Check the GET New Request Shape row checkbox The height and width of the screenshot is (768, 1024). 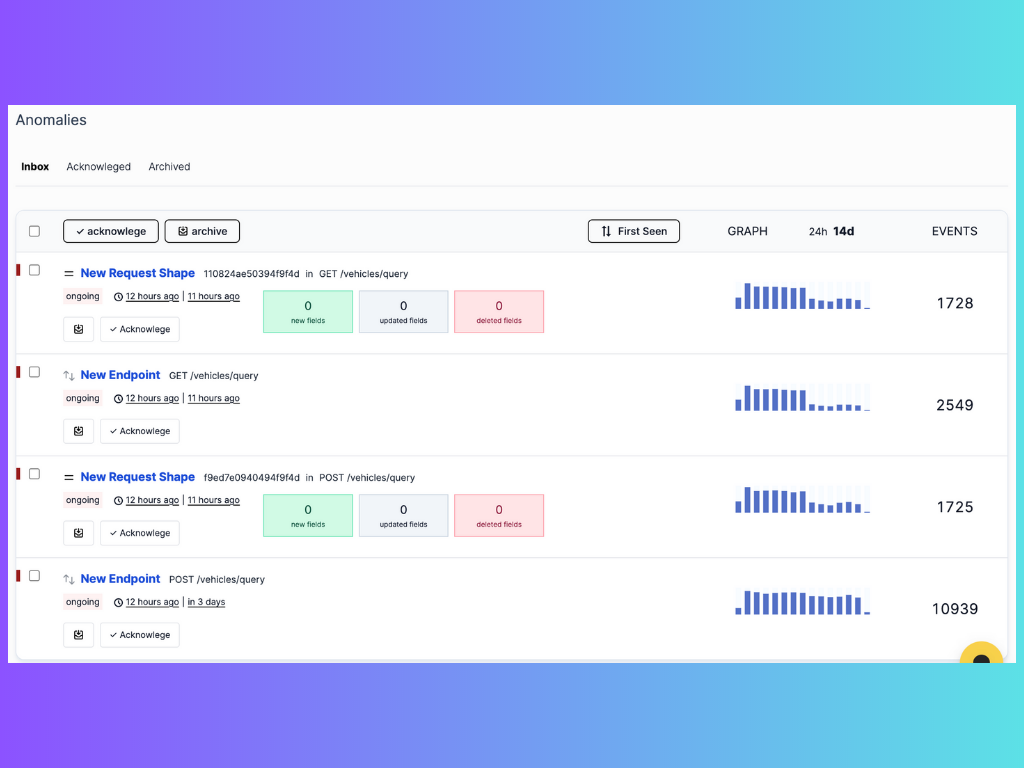point(34,269)
